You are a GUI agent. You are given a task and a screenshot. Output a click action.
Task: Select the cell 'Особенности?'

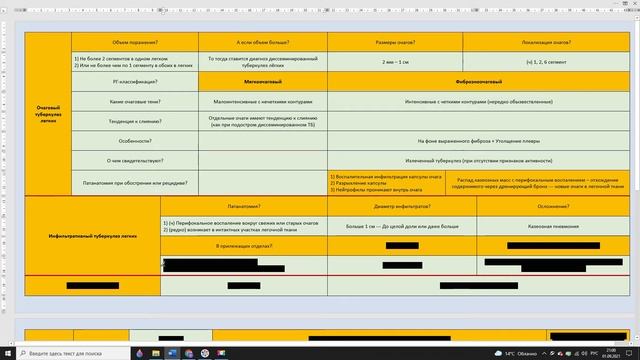click(x=135, y=141)
